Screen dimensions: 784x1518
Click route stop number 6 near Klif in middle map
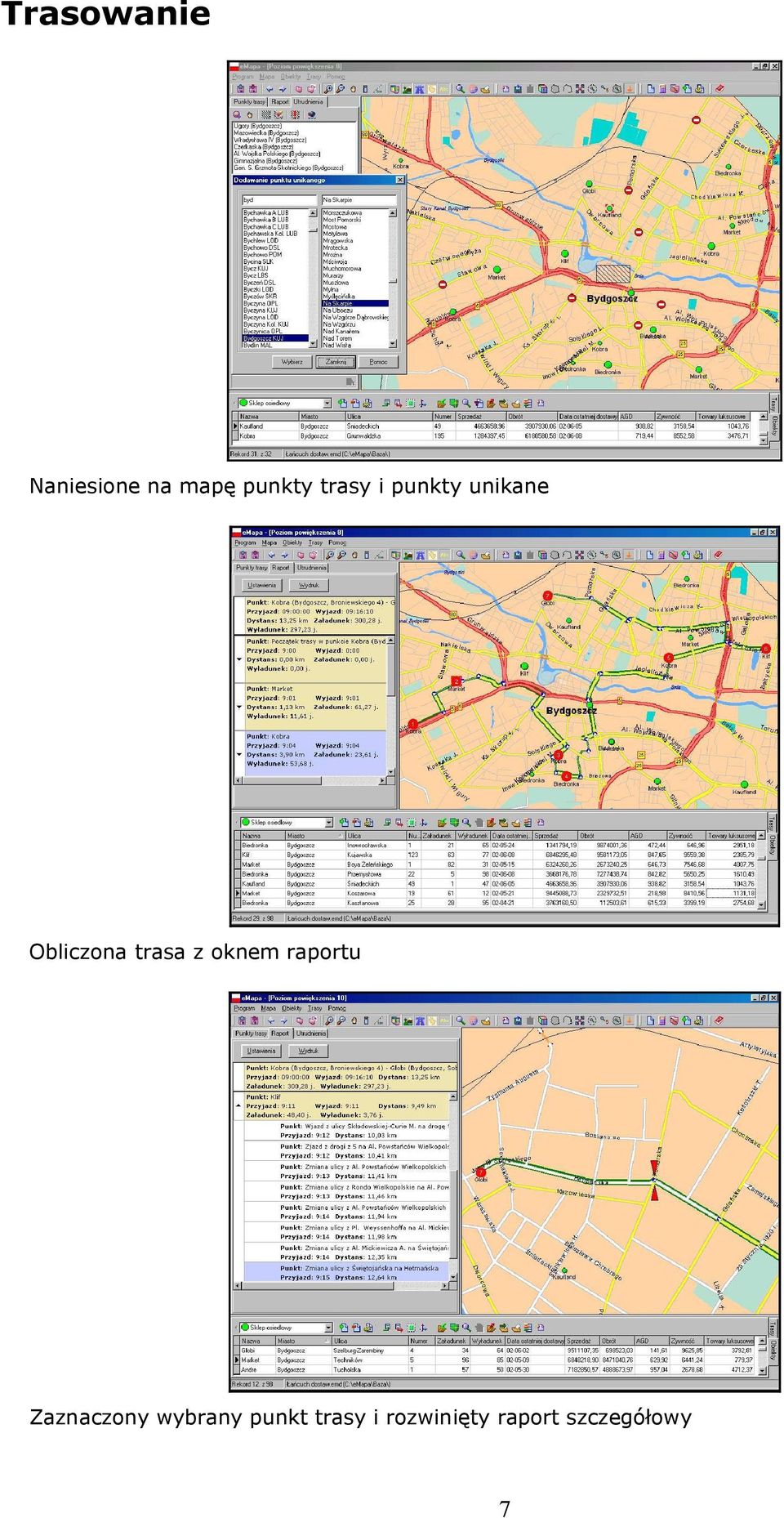pos(765,649)
